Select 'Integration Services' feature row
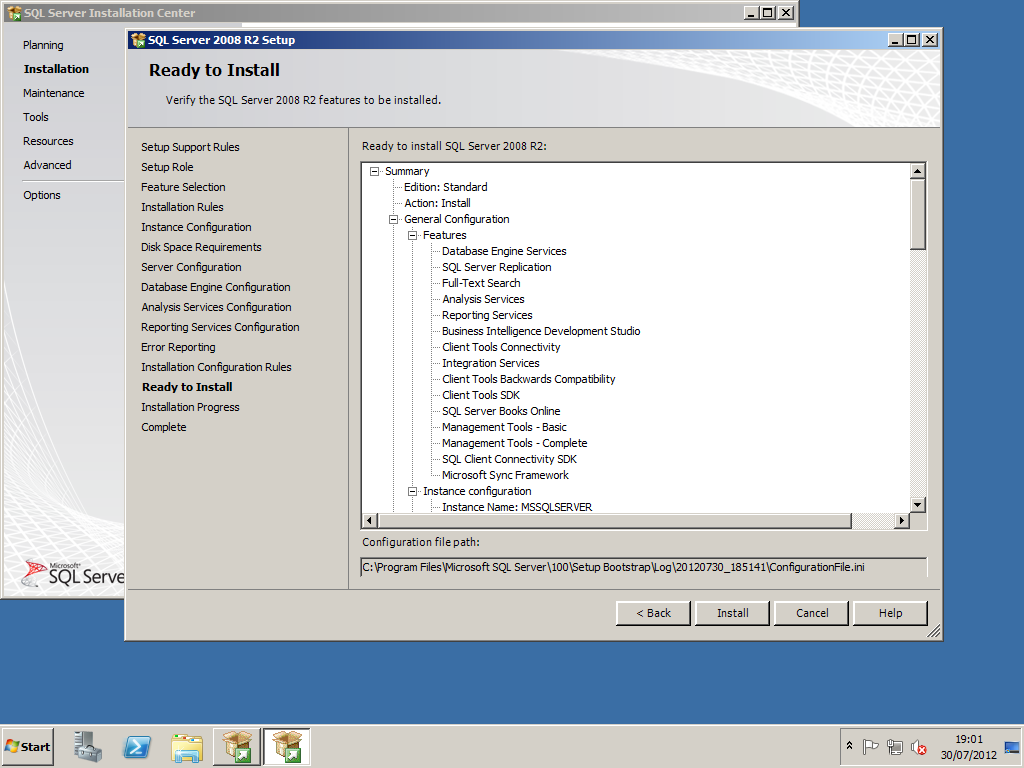Viewport: 1024px width, 768px height. (490, 363)
